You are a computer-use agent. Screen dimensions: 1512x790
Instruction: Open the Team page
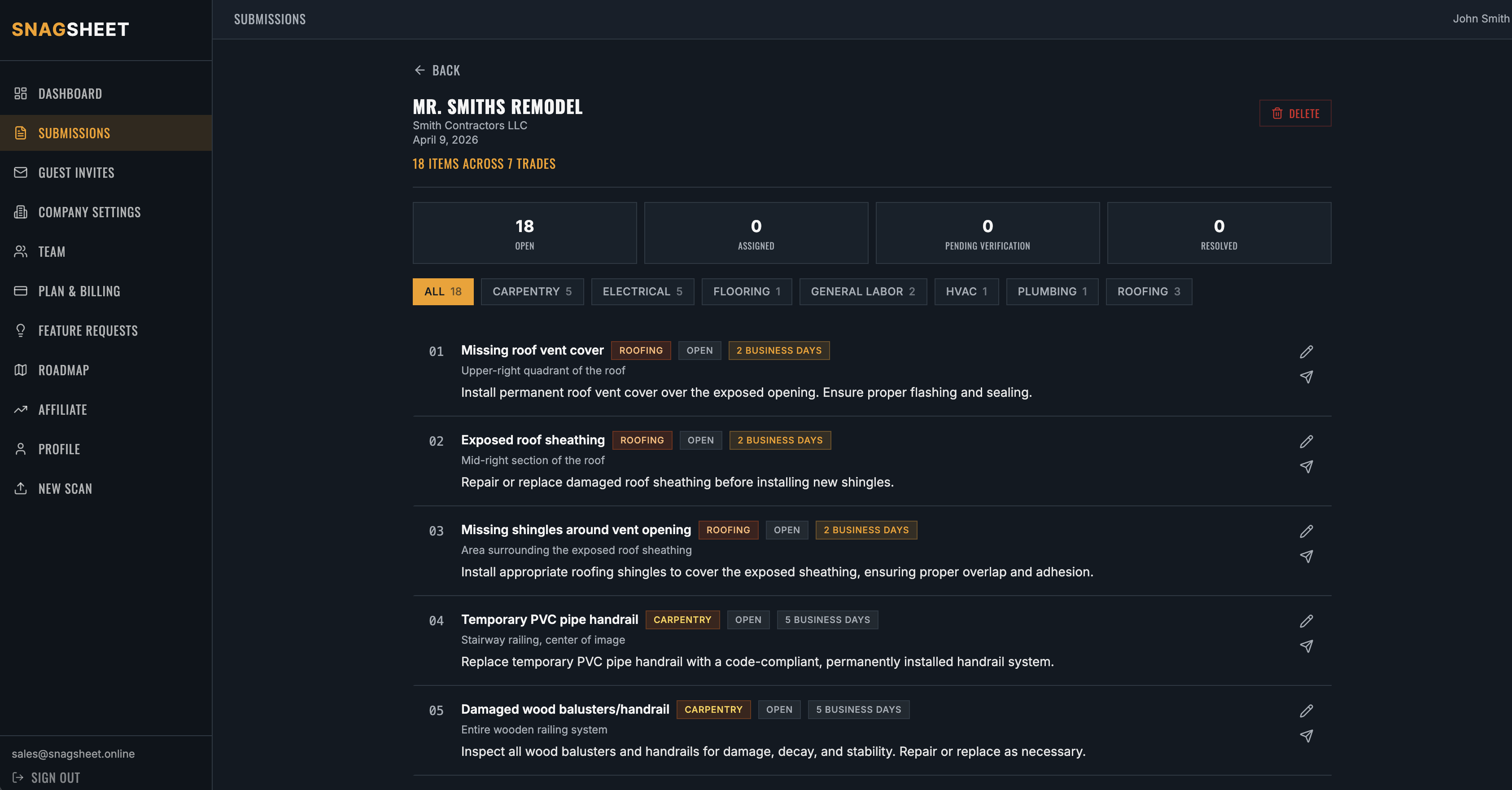(105, 251)
